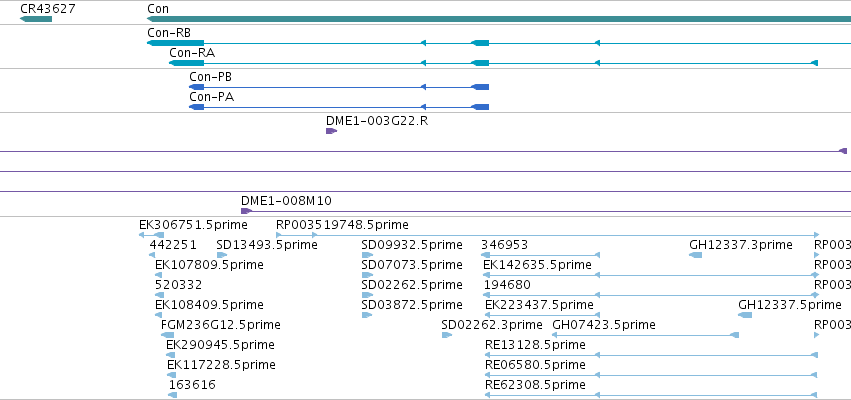Select the RE13128.5prime feature label
The height and width of the screenshot is (400, 851).
535,345
